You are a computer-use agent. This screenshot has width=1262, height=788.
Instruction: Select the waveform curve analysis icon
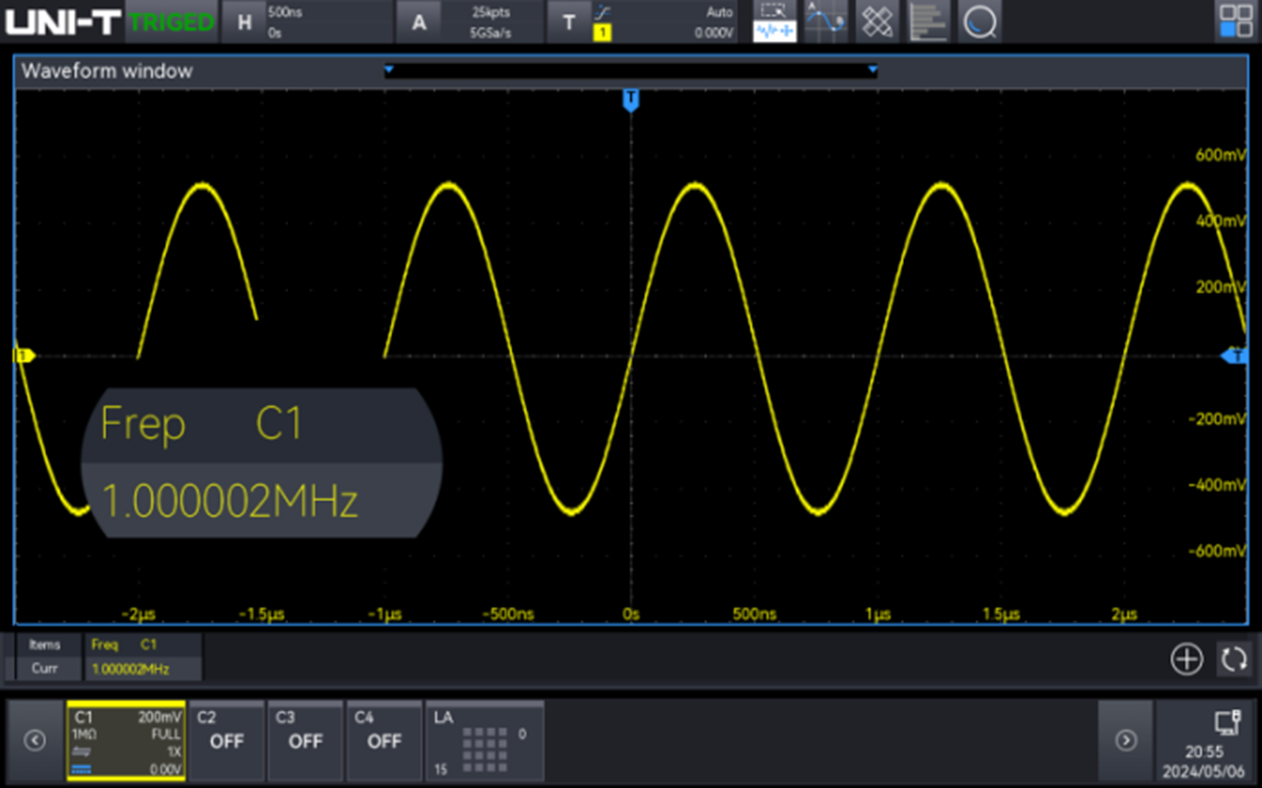(x=825, y=21)
